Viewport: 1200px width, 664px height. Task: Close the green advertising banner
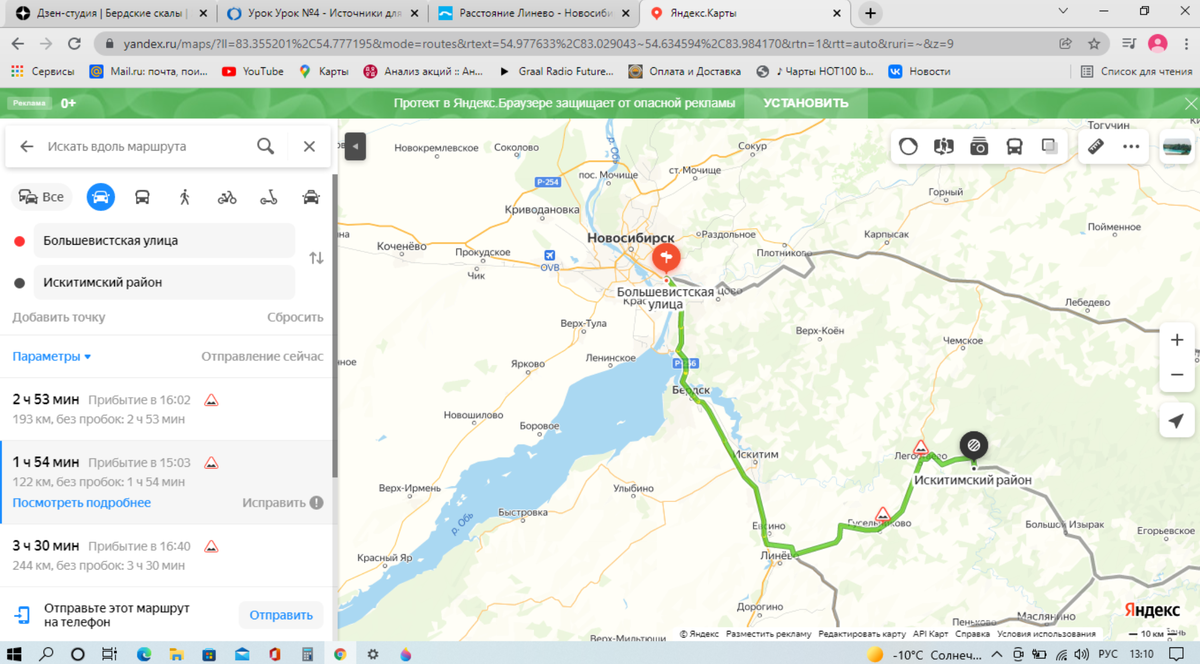click(x=1190, y=103)
